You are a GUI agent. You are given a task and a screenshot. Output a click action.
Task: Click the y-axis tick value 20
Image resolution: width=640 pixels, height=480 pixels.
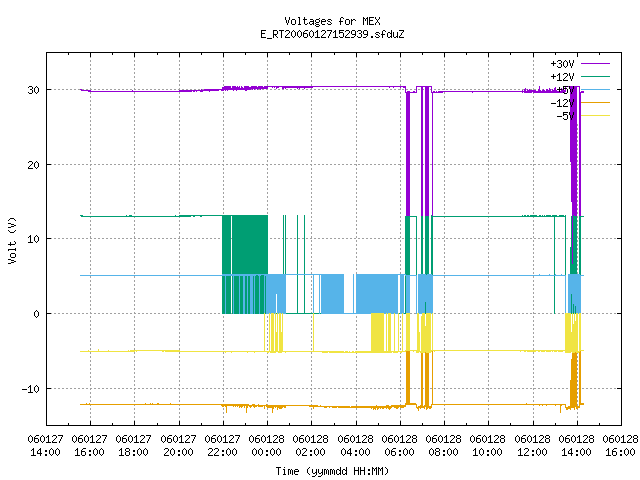33,165
